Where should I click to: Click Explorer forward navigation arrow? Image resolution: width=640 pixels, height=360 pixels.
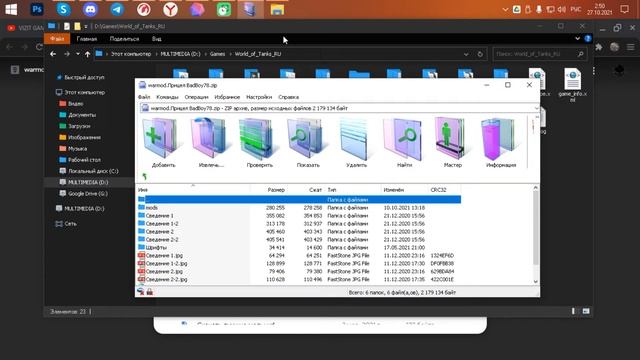67,54
